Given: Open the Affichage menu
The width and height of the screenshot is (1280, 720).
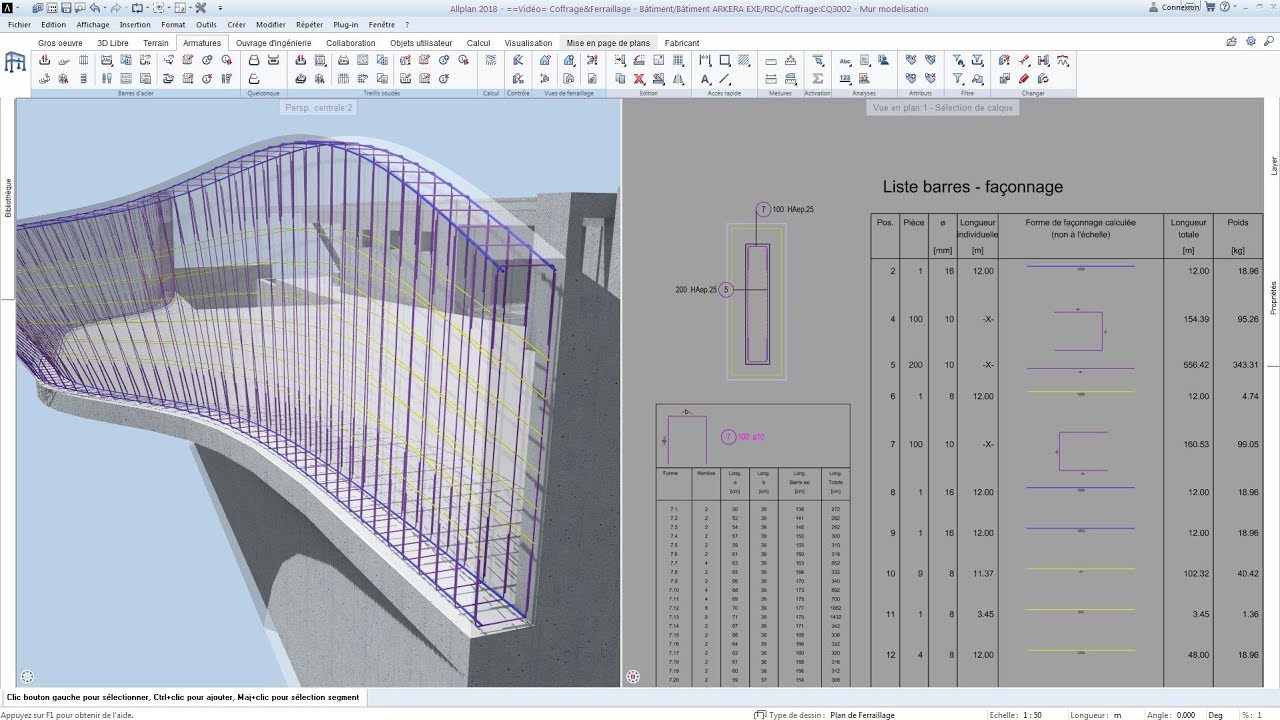Looking at the screenshot, I should 93,24.
